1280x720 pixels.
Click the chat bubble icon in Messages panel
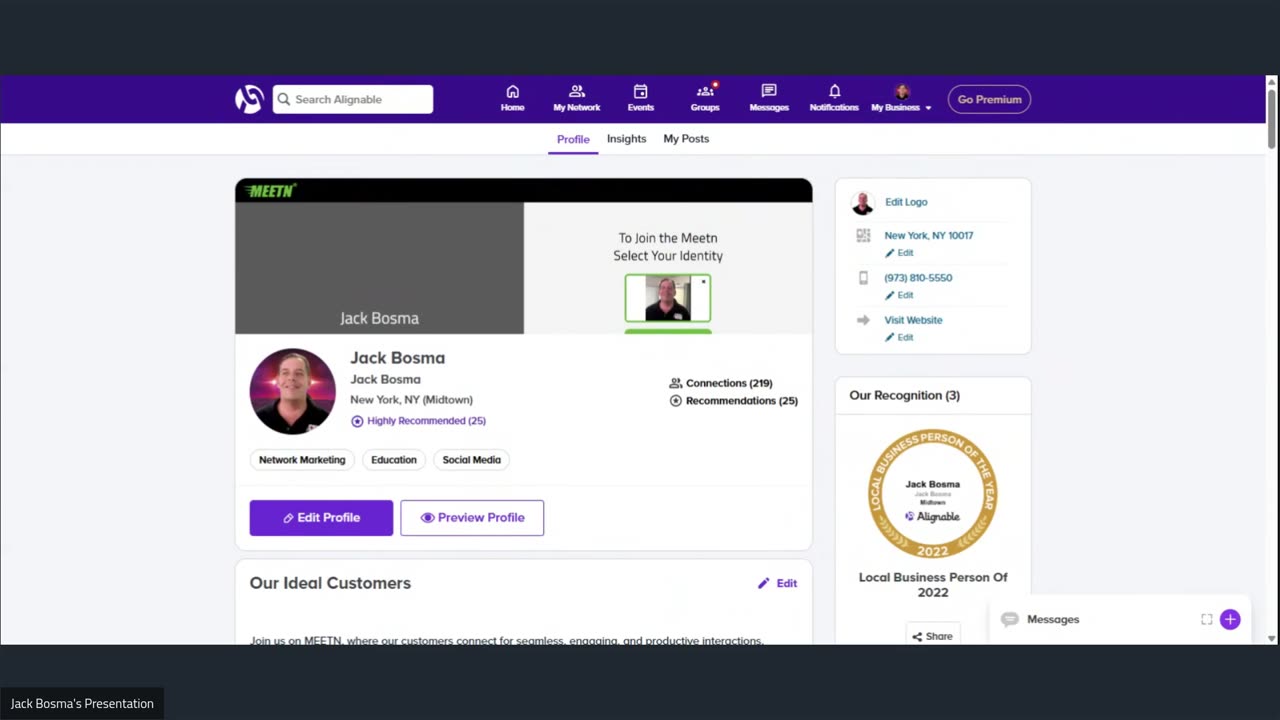[x=1010, y=620]
